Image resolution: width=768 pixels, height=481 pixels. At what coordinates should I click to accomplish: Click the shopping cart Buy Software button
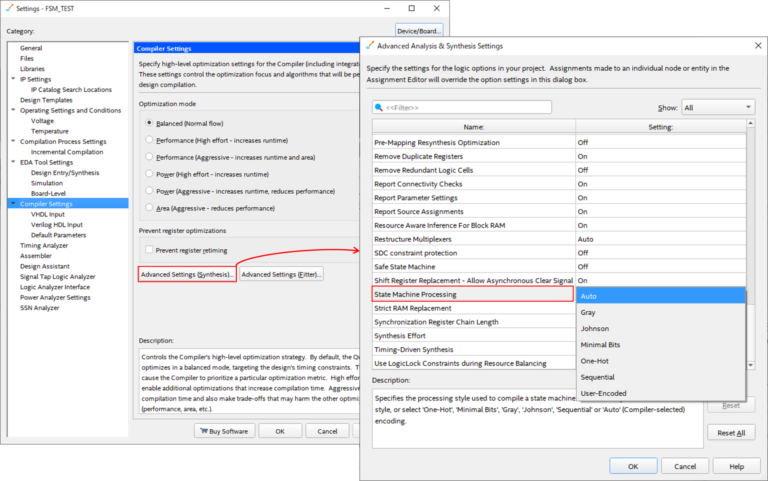223,431
